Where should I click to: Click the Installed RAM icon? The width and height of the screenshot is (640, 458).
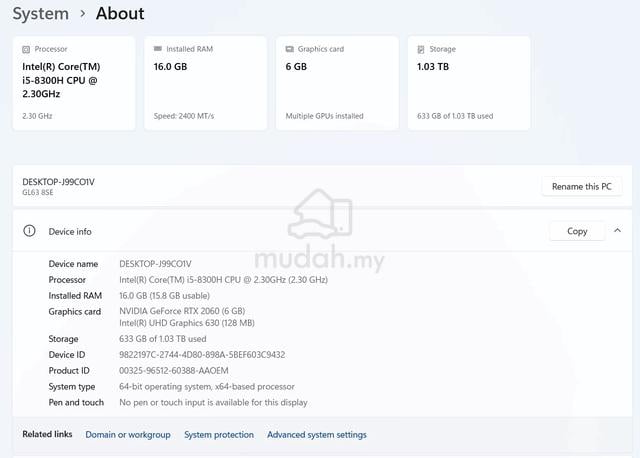158,49
